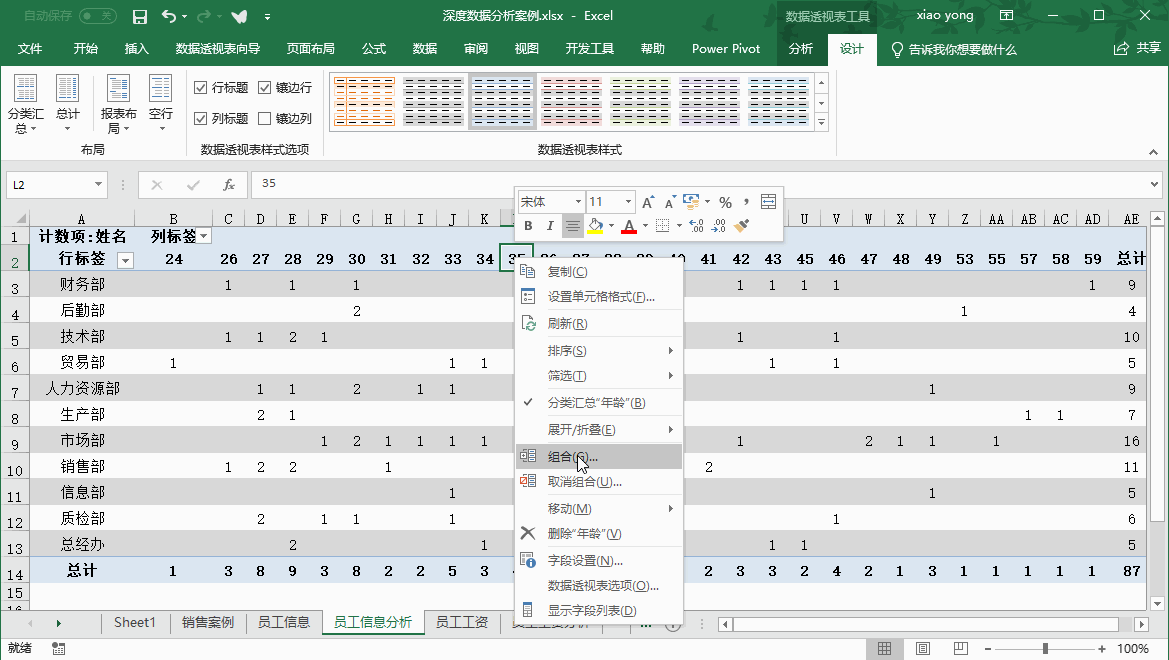The height and width of the screenshot is (660, 1169).
Task: Select the orange PivotTable style thumbnail
Action: pyautogui.click(x=364, y=101)
